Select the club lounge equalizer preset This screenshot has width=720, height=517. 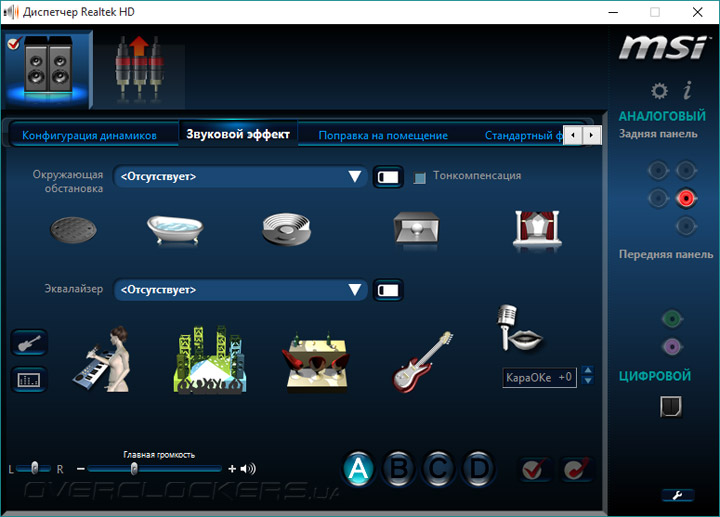pyautogui.click(x=315, y=362)
